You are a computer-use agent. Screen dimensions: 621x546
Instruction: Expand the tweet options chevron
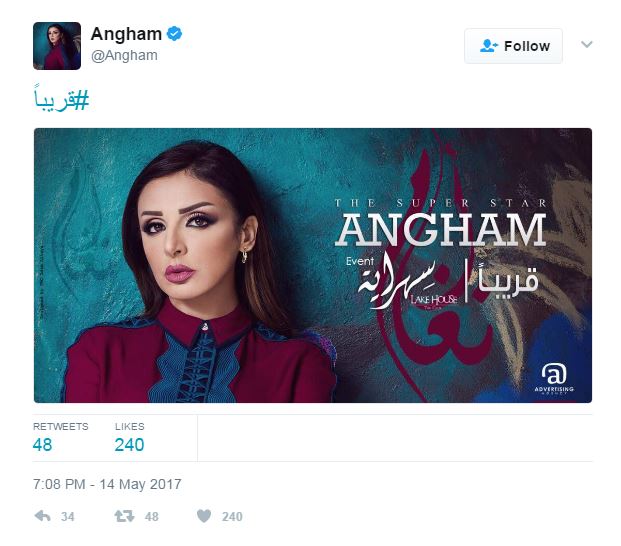tap(587, 44)
